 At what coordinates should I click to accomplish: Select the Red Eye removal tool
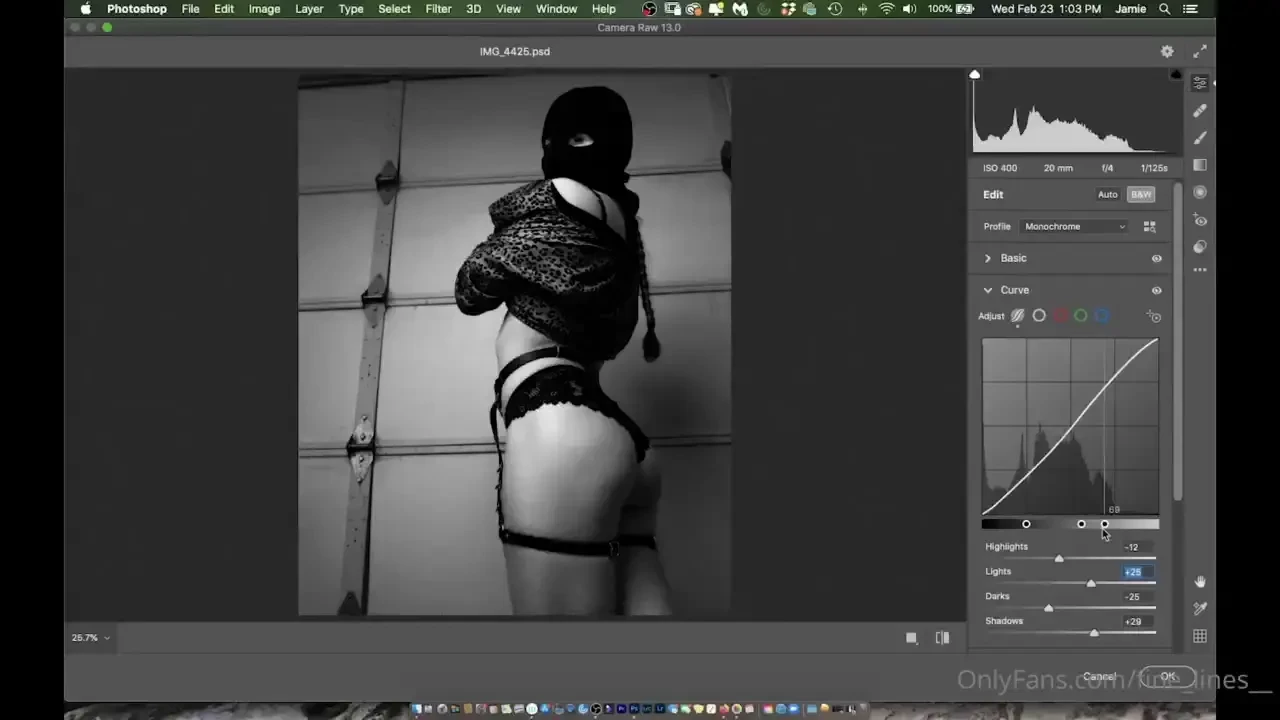point(1200,220)
